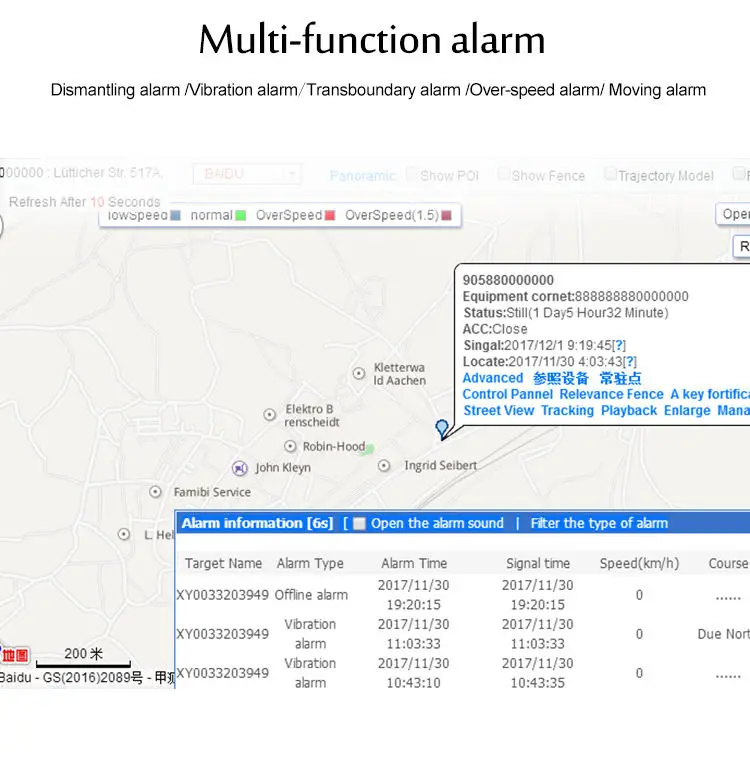The image size is (750, 761).
Task: Click the Elektro Brenscheidt POI marker
Action: (x=269, y=415)
